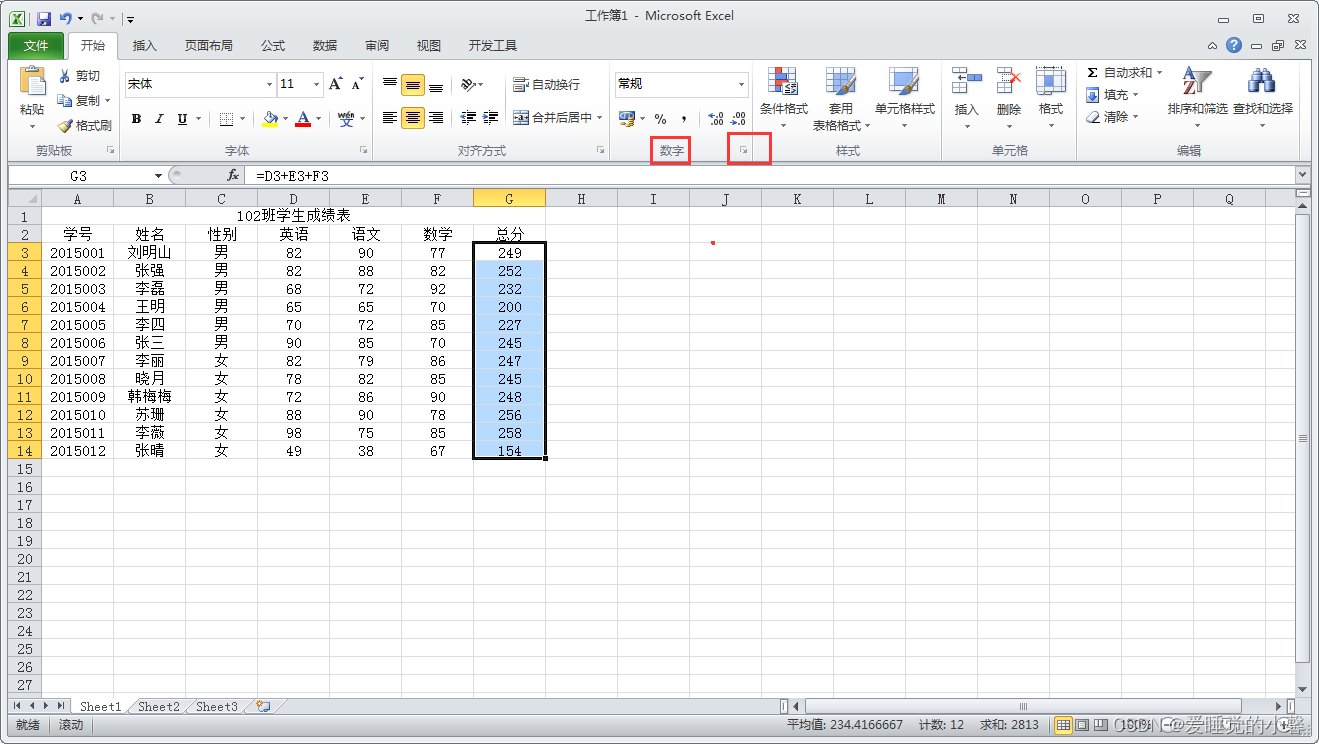This screenshot has width=1319, height=744.
Task: Click AutoSum (自动求和) button
Action: (x=1124, y=73)
